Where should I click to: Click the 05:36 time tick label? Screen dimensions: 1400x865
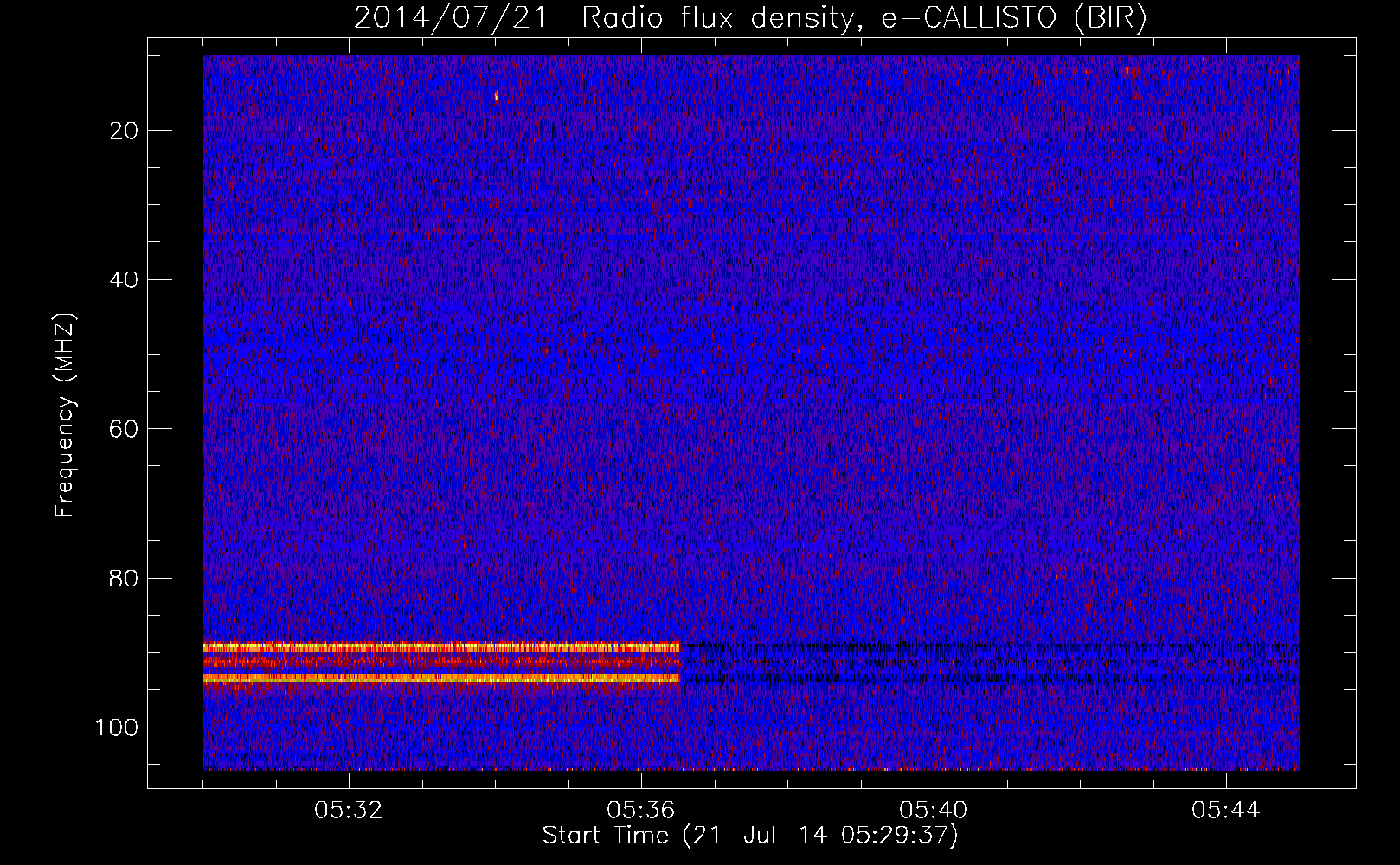click(x=641, y=811)
